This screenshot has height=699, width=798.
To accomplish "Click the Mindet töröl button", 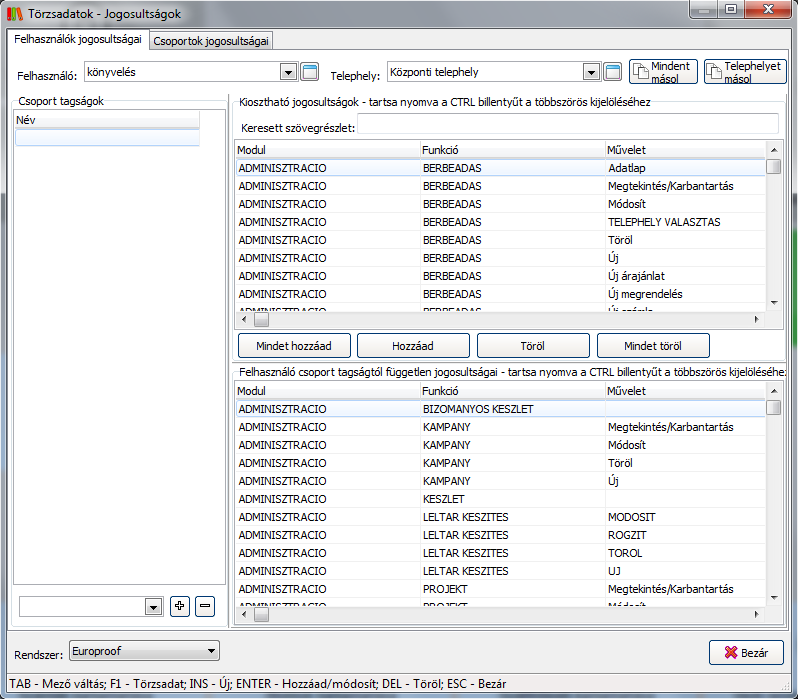I will pos(653,346).
